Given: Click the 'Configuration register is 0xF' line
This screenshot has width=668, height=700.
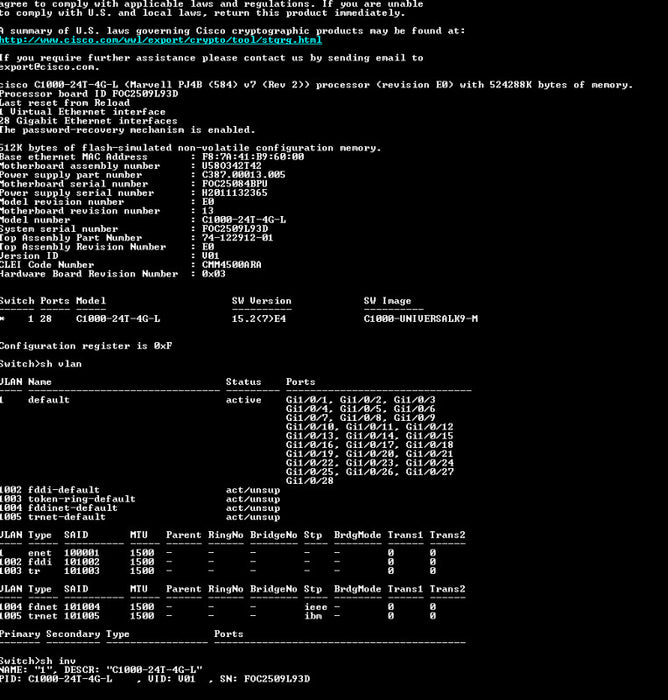Looking at the screenshot, I should [86, 346].
